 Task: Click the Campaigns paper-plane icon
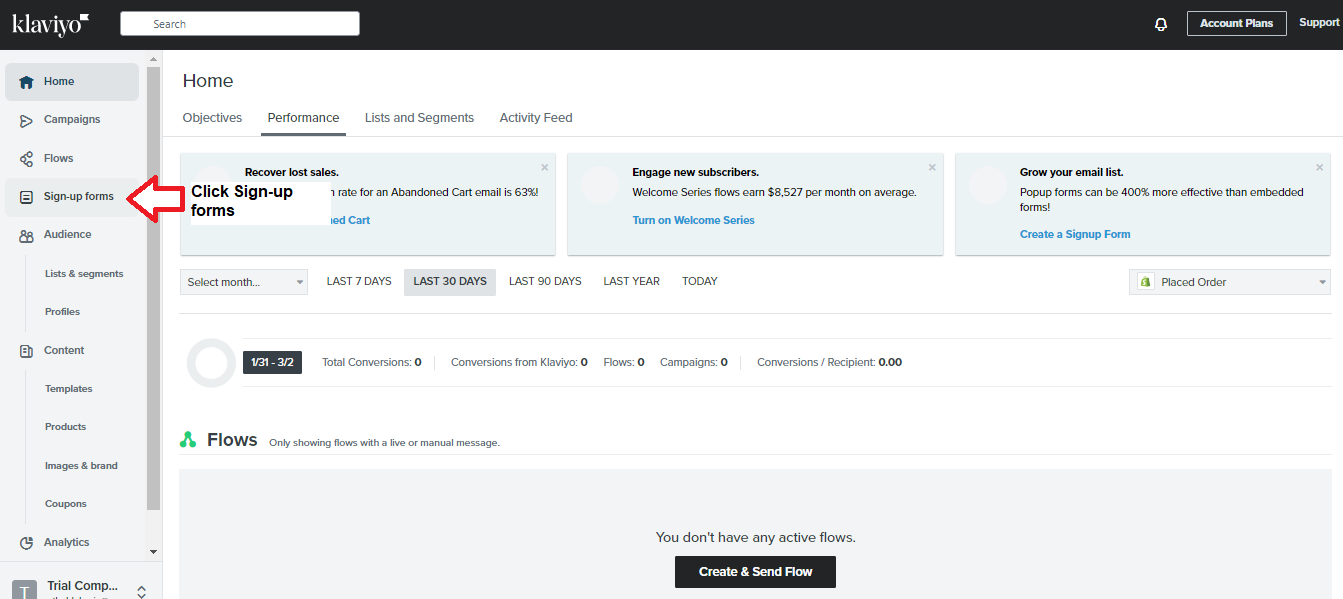(27, 120)
